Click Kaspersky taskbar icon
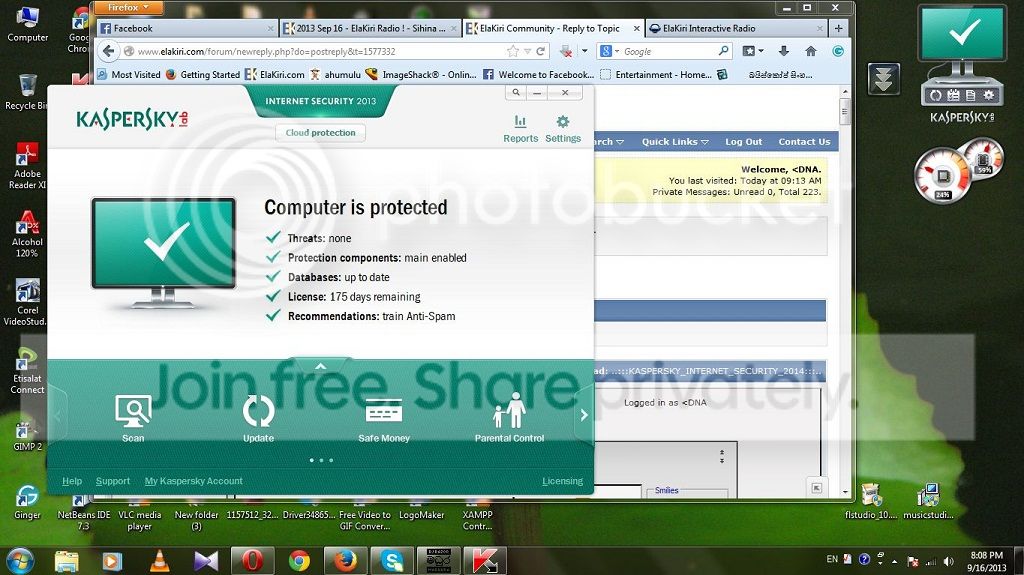 (485, 561)
